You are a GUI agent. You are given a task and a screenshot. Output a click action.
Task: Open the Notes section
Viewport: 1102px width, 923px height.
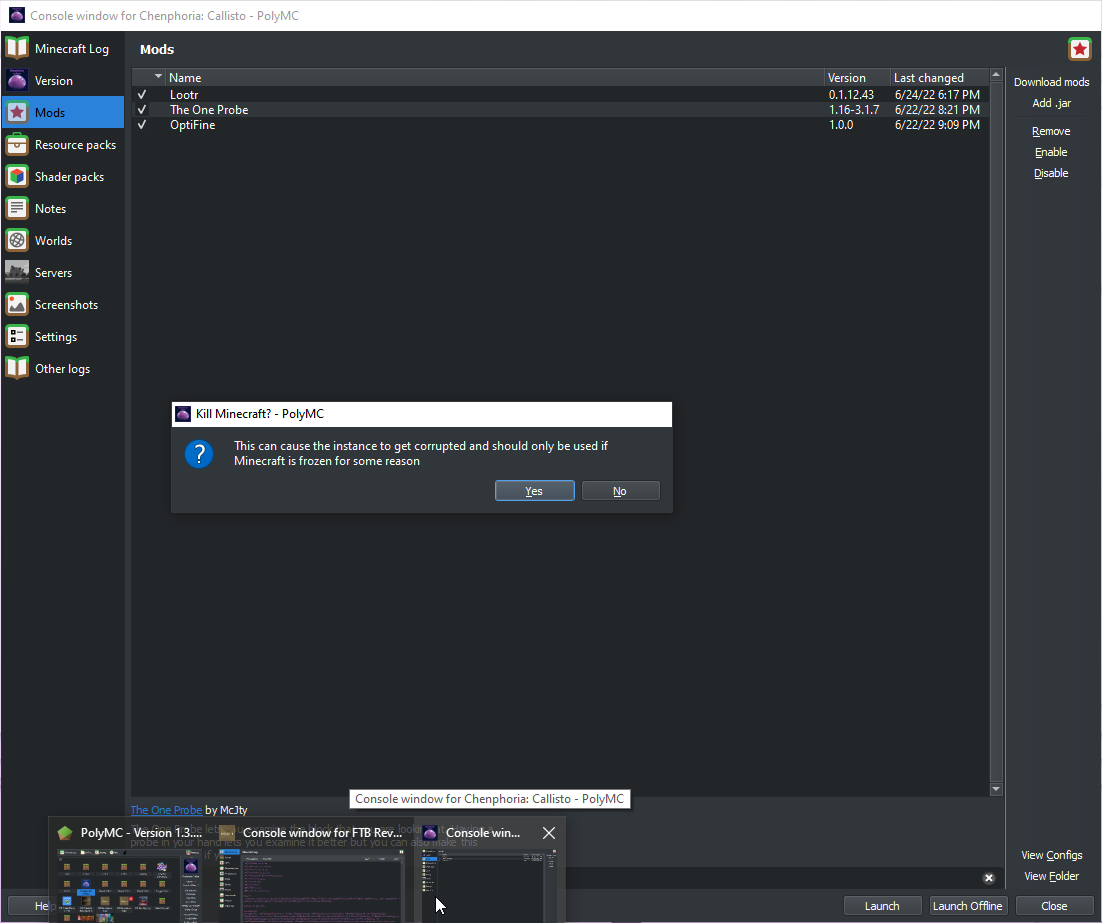[x=50, y=208]
